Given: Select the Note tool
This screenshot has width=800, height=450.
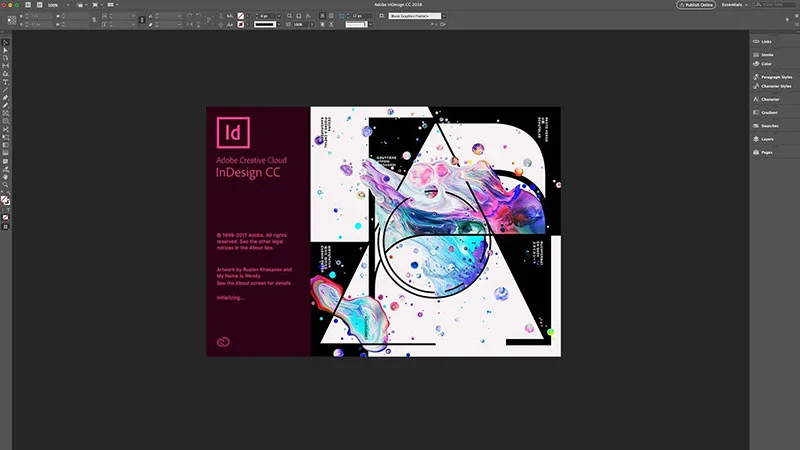Looking at the screenshot, I should pyautogui.click(x=6, y=161).
